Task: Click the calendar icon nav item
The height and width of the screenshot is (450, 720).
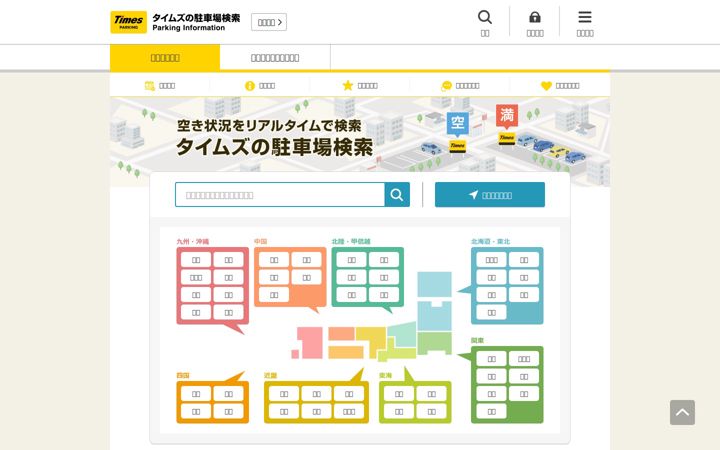Action: (x=160, y=85)
